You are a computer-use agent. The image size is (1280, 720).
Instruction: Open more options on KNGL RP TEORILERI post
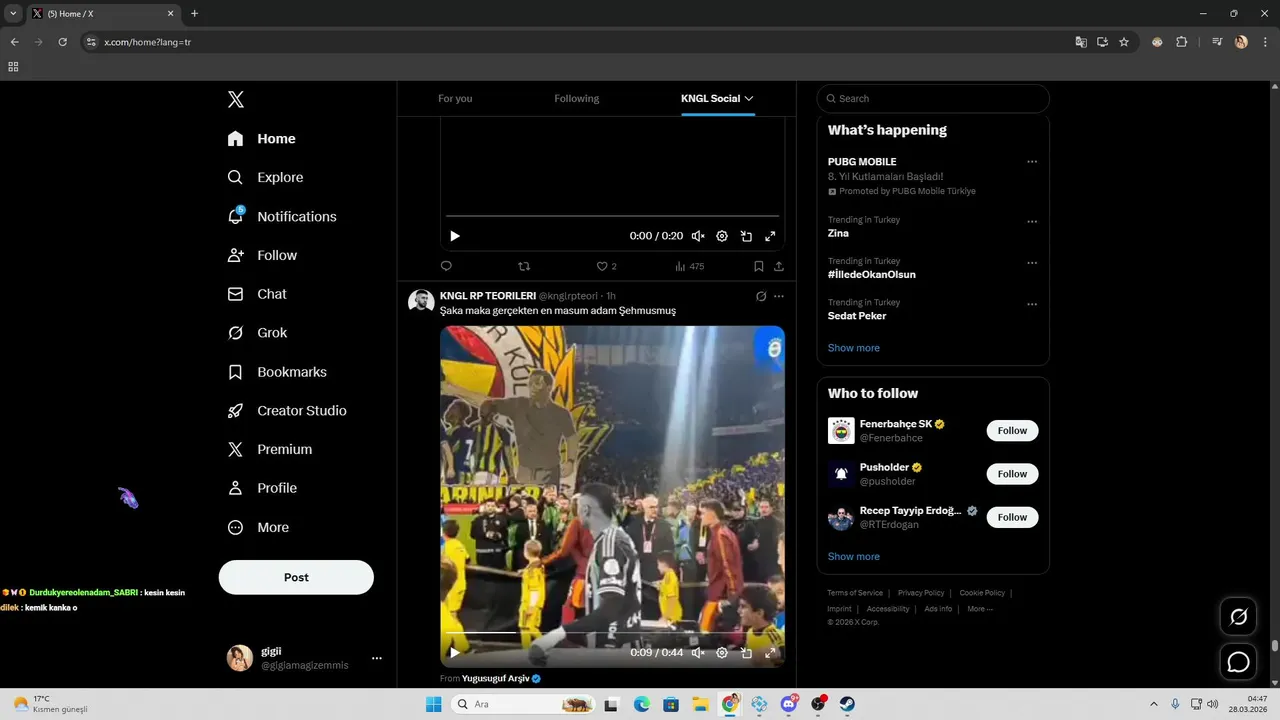[x=779, y=296]
